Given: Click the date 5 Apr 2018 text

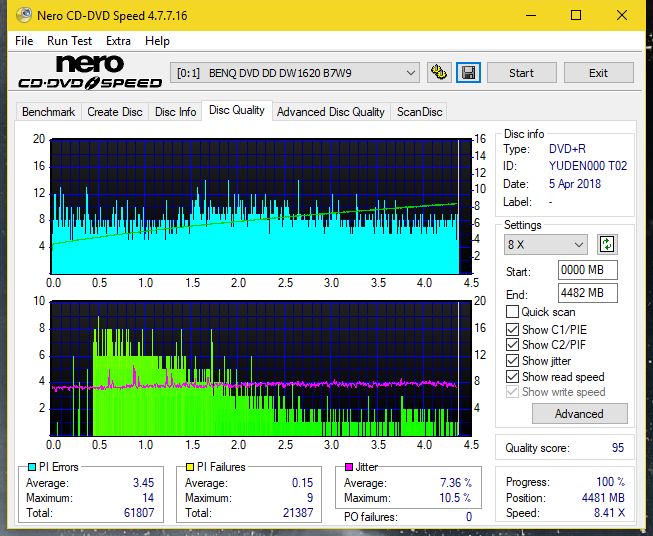Looking at the screenshot, I should [x=575, y=184].
